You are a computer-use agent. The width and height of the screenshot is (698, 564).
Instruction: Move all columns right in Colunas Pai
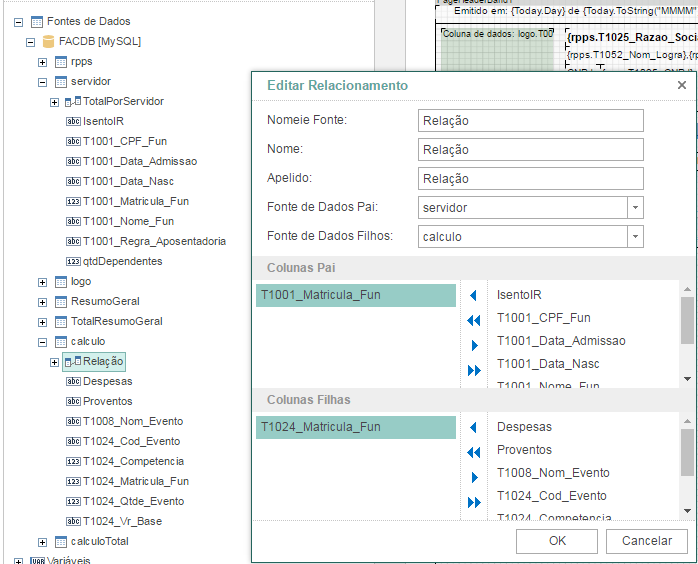pyautogui.click(x=475, y=370)
